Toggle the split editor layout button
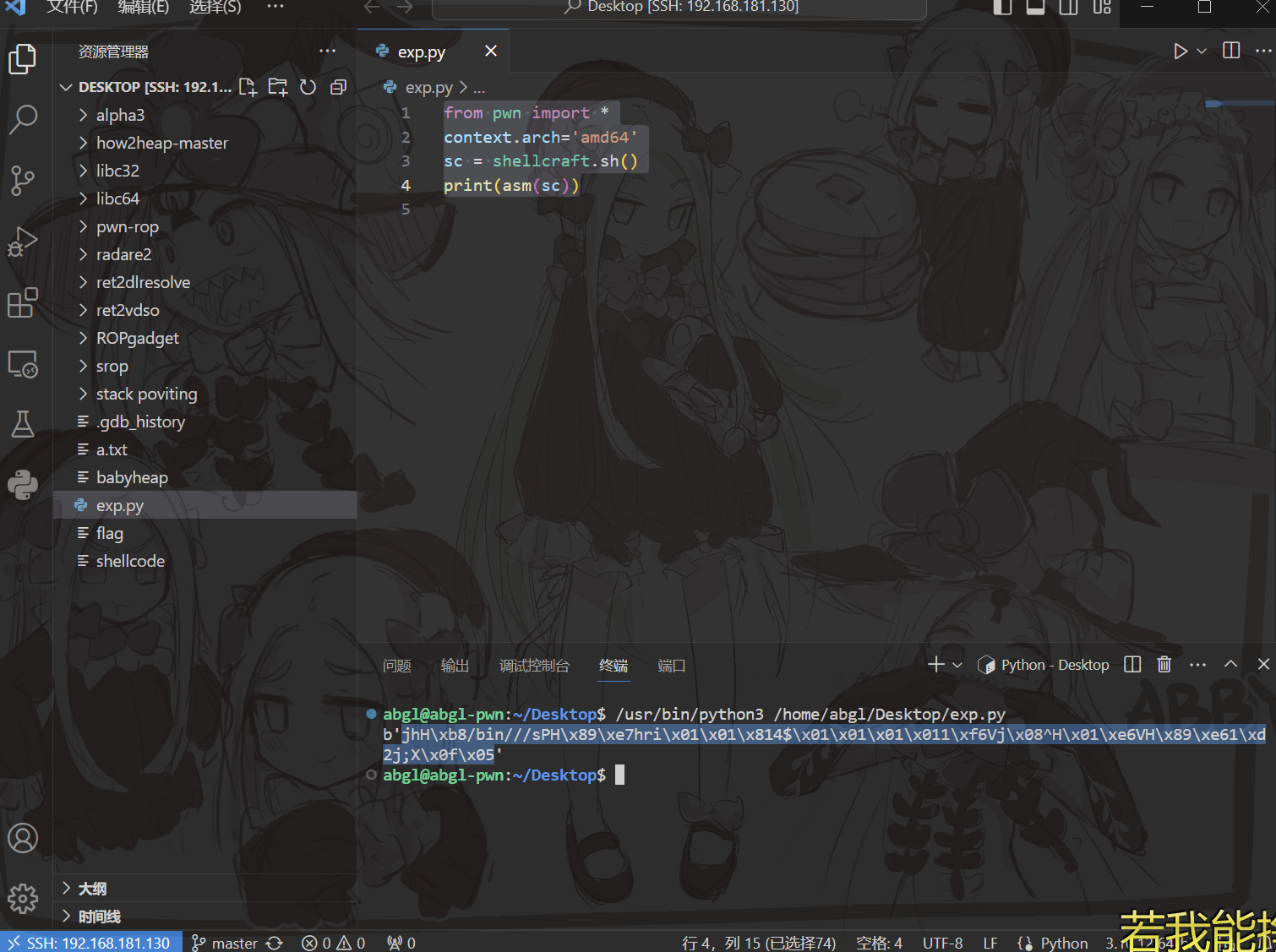1276x952 pixels. [1231, 51]
